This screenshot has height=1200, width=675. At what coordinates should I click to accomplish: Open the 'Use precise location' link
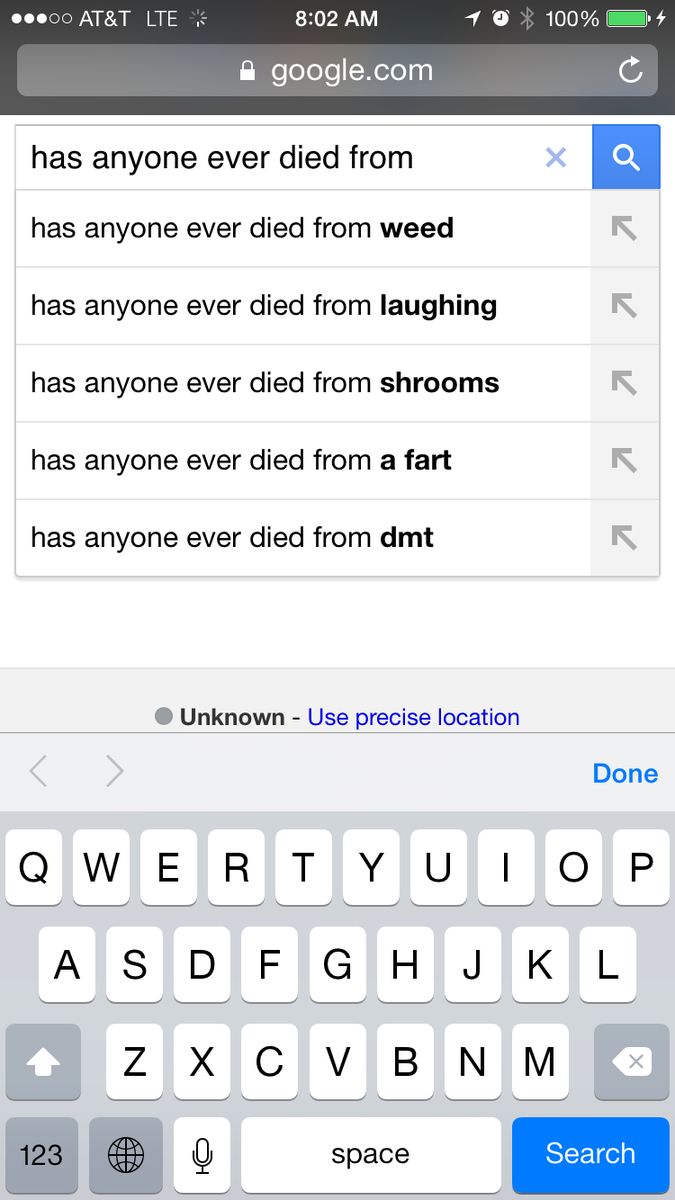pyautogui.click(x=413, y=717)
